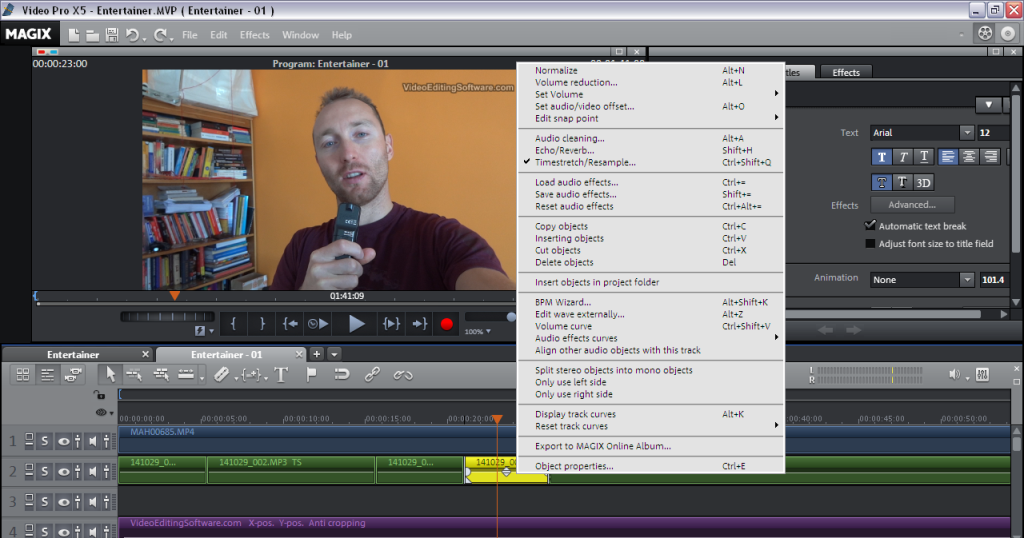
Task: Hide track 3 with the eye icon
Action: coord(63,502)
